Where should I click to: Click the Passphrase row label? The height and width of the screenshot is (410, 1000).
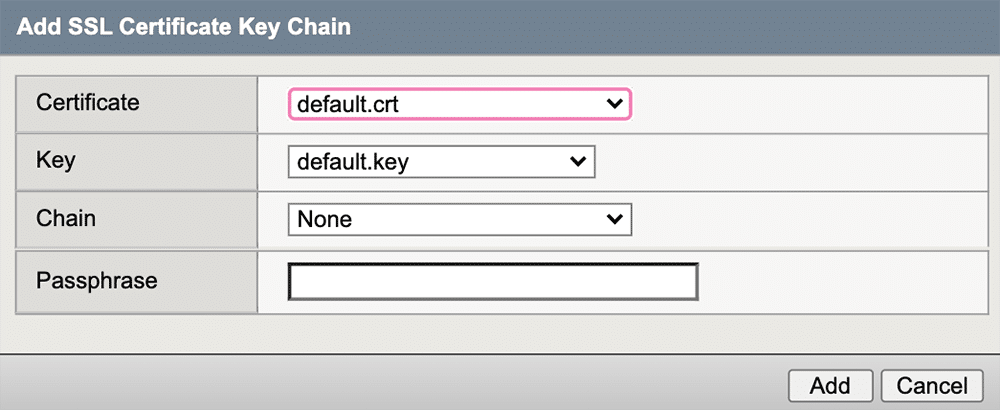pyautogui.click(x=96, y=280)
